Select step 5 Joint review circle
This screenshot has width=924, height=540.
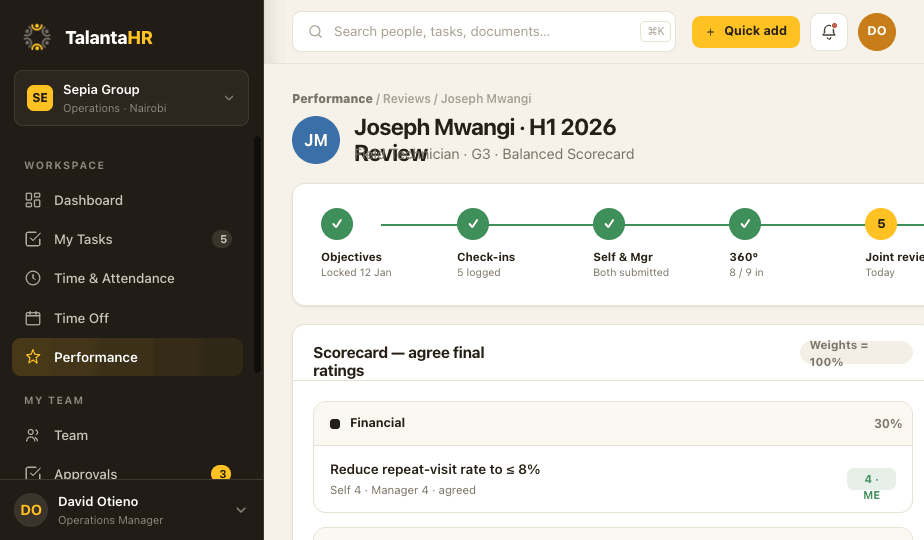pyautogui.click(x=881, y=224)
